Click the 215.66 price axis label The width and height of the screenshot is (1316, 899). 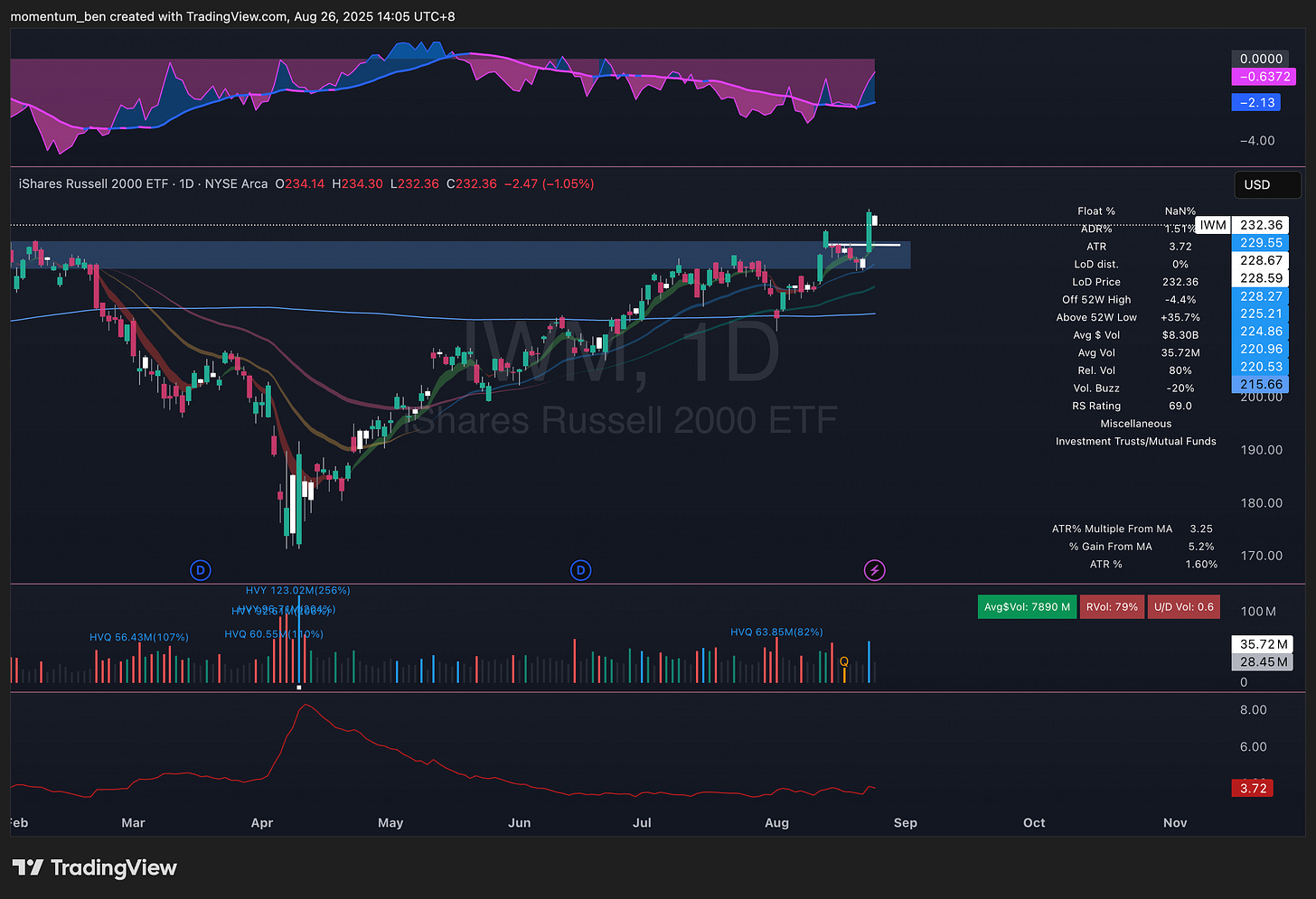tap(1261, 384)
